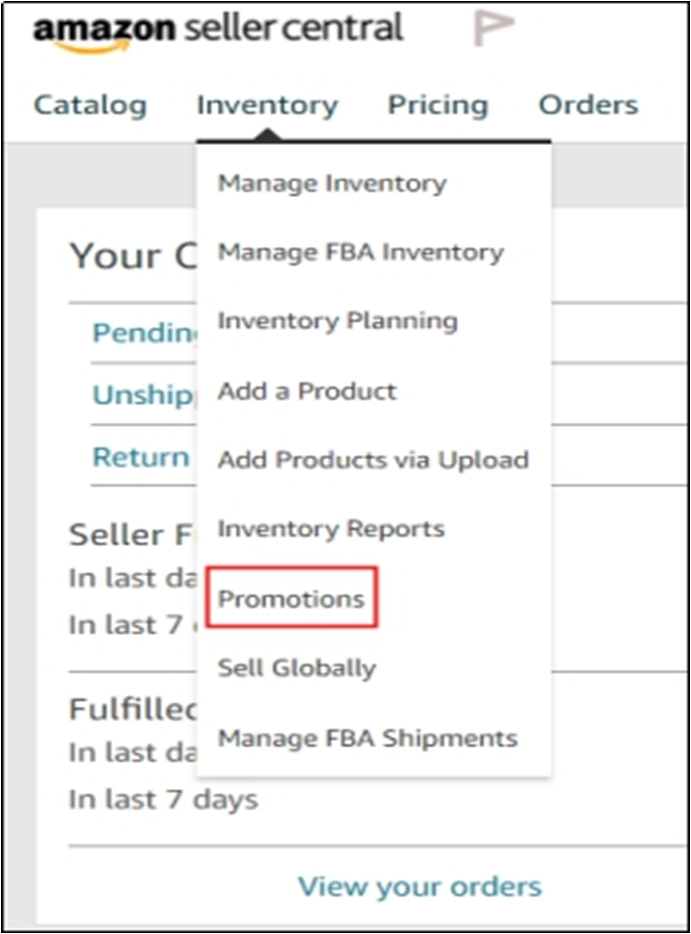Choose Add Products via Upload
This screenshot has width=691, height=934.
[x=373, y=460]
